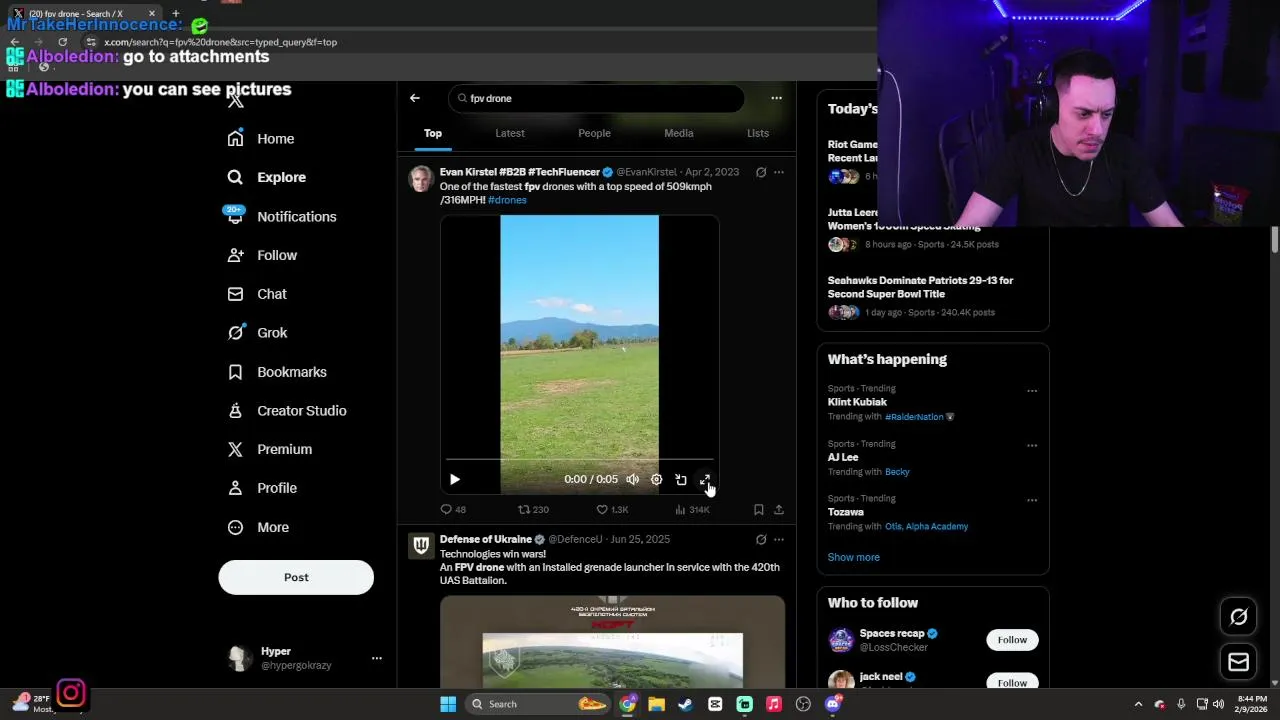This screenshot has height=720, width=1280.
Task: Open the #RaiderNation trending link
Action: click(914, 417)
